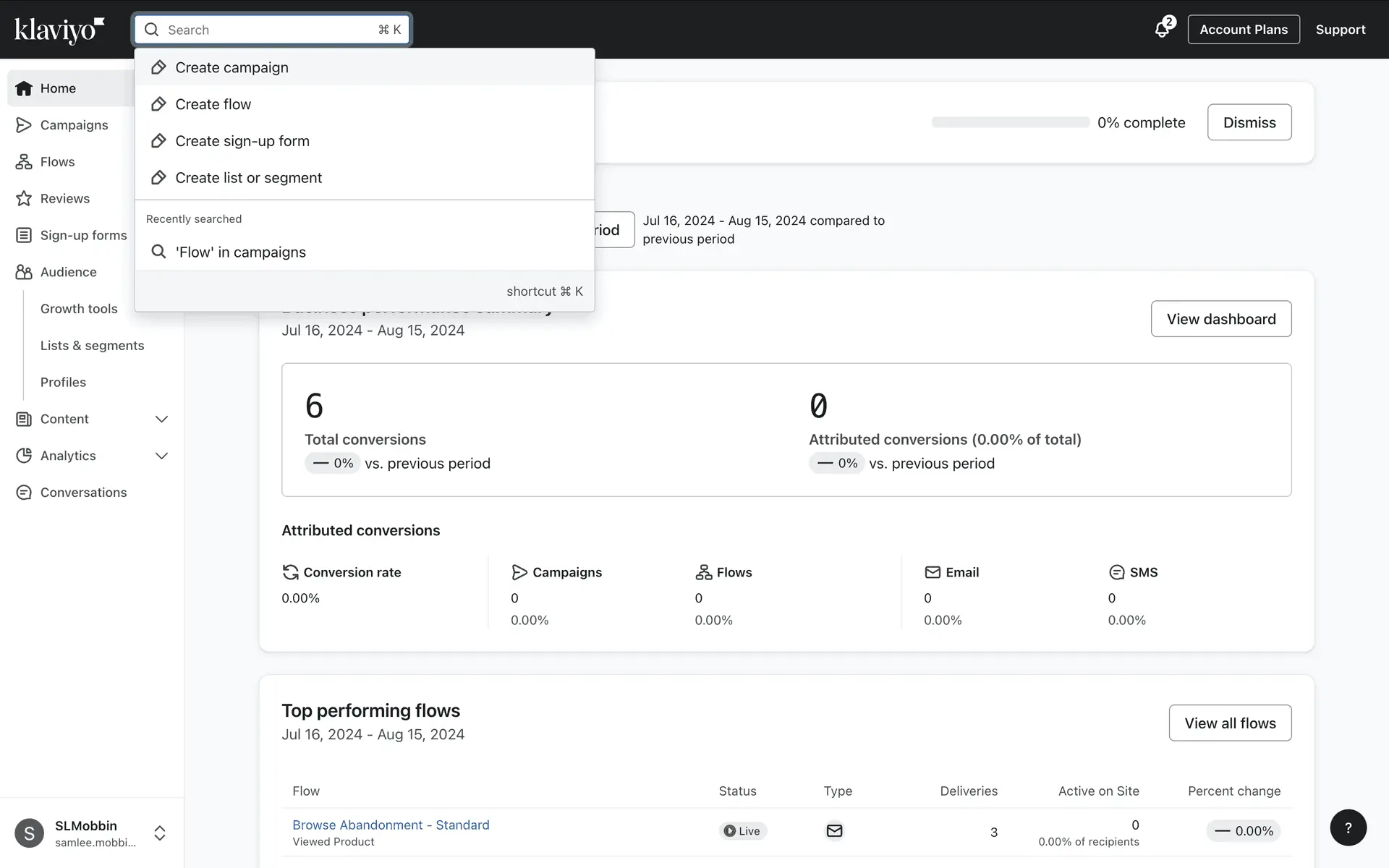Expand the Content sidebar section
The image size is (1389, 868).
coord(161,420)
